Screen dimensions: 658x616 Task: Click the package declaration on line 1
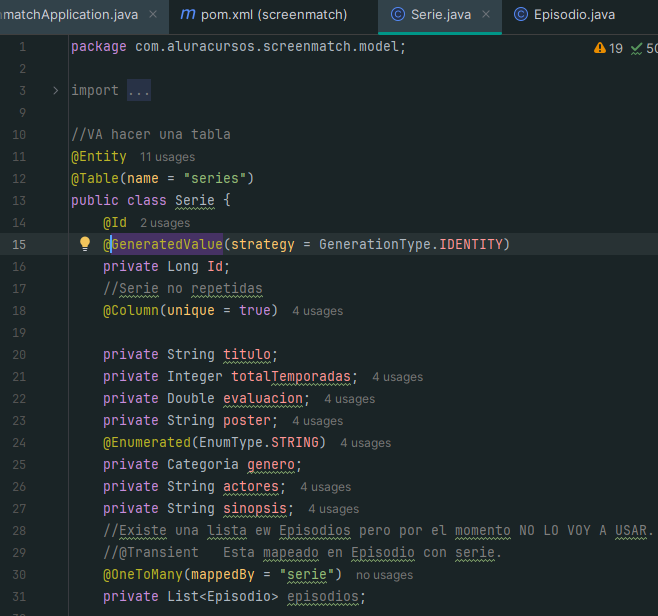pos(238,47)
